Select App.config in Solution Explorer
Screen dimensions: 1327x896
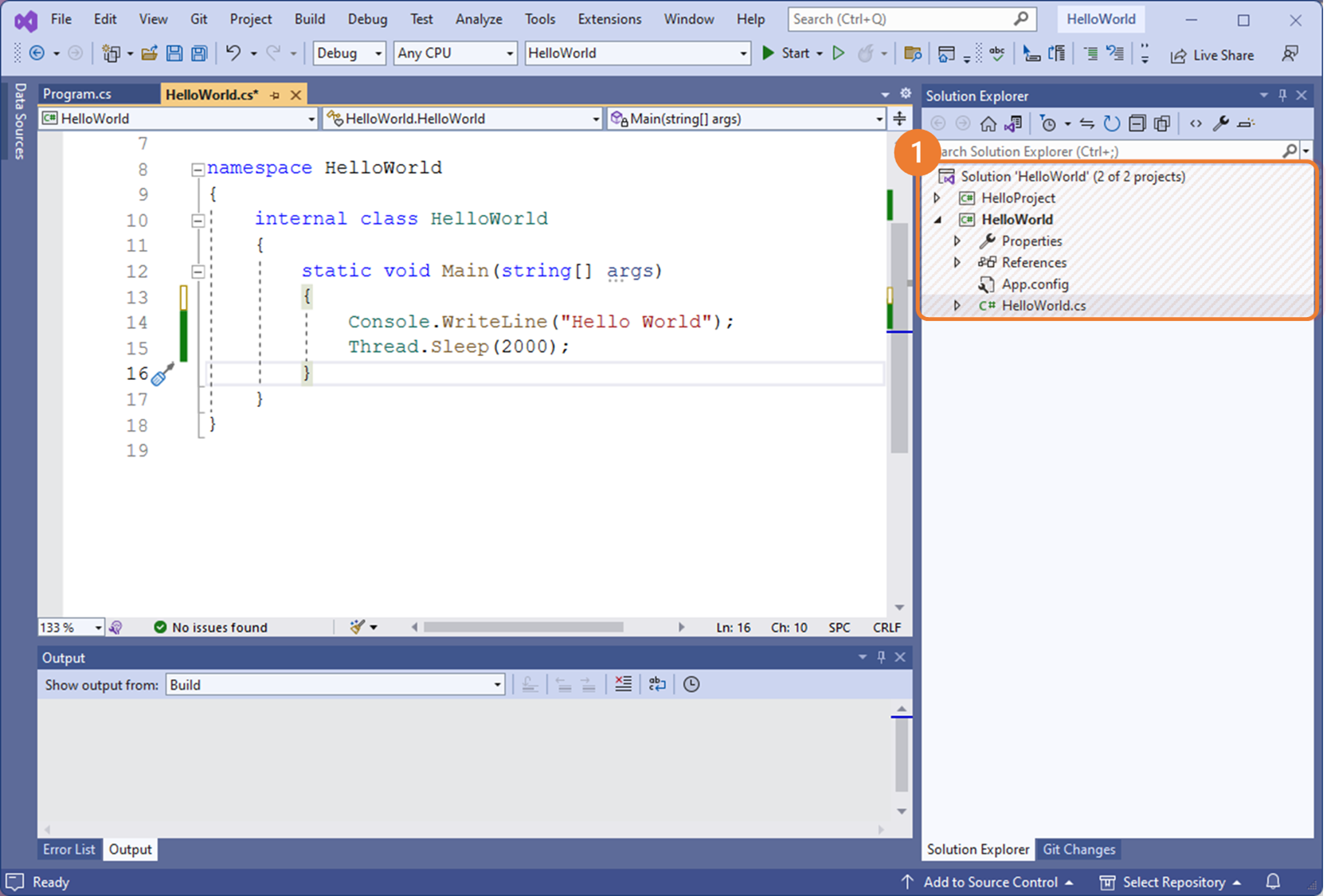[1035, 284]
